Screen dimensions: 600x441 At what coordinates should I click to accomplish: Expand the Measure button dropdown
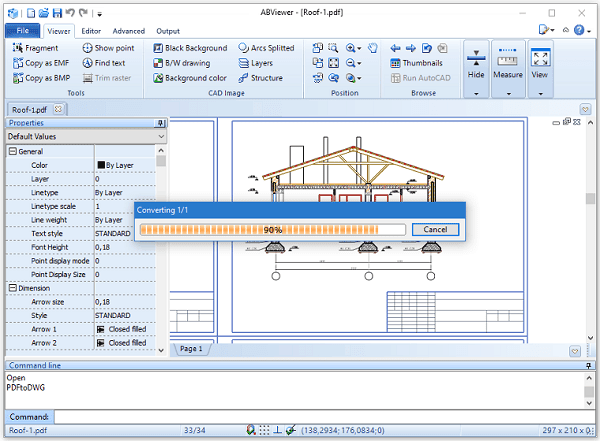click(x=509, y=93)
